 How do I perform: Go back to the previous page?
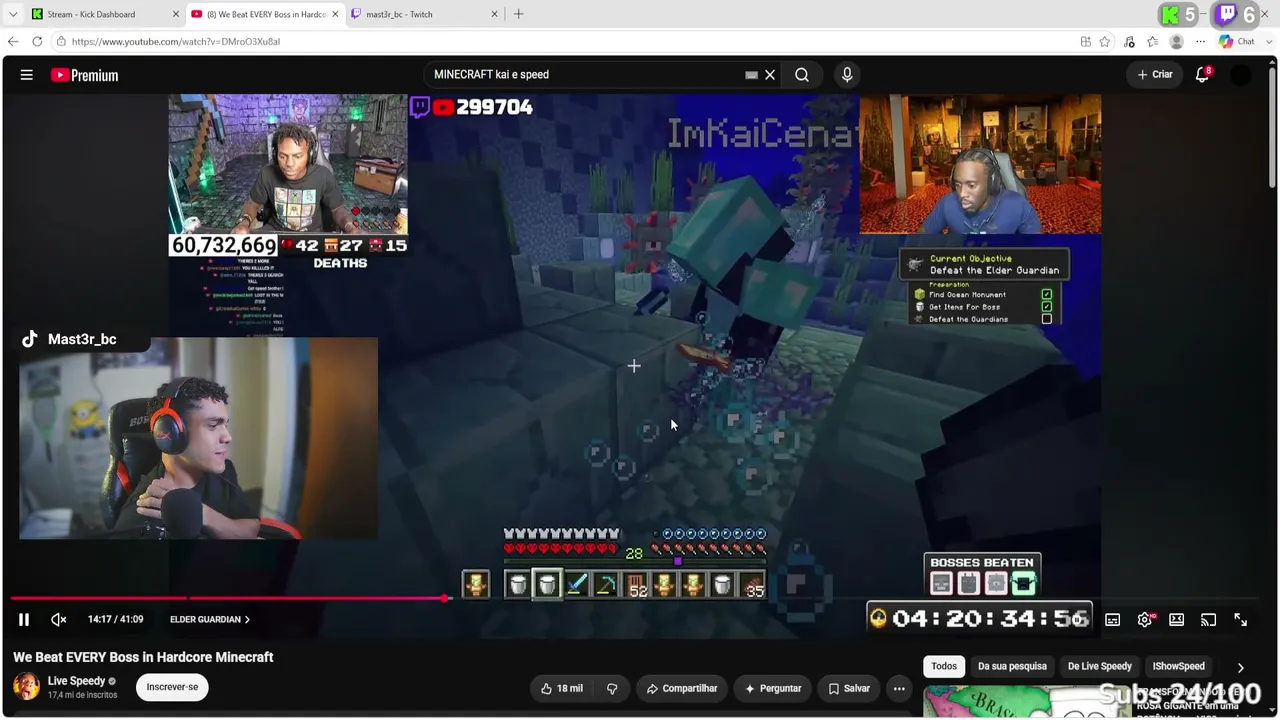(12, 42)
